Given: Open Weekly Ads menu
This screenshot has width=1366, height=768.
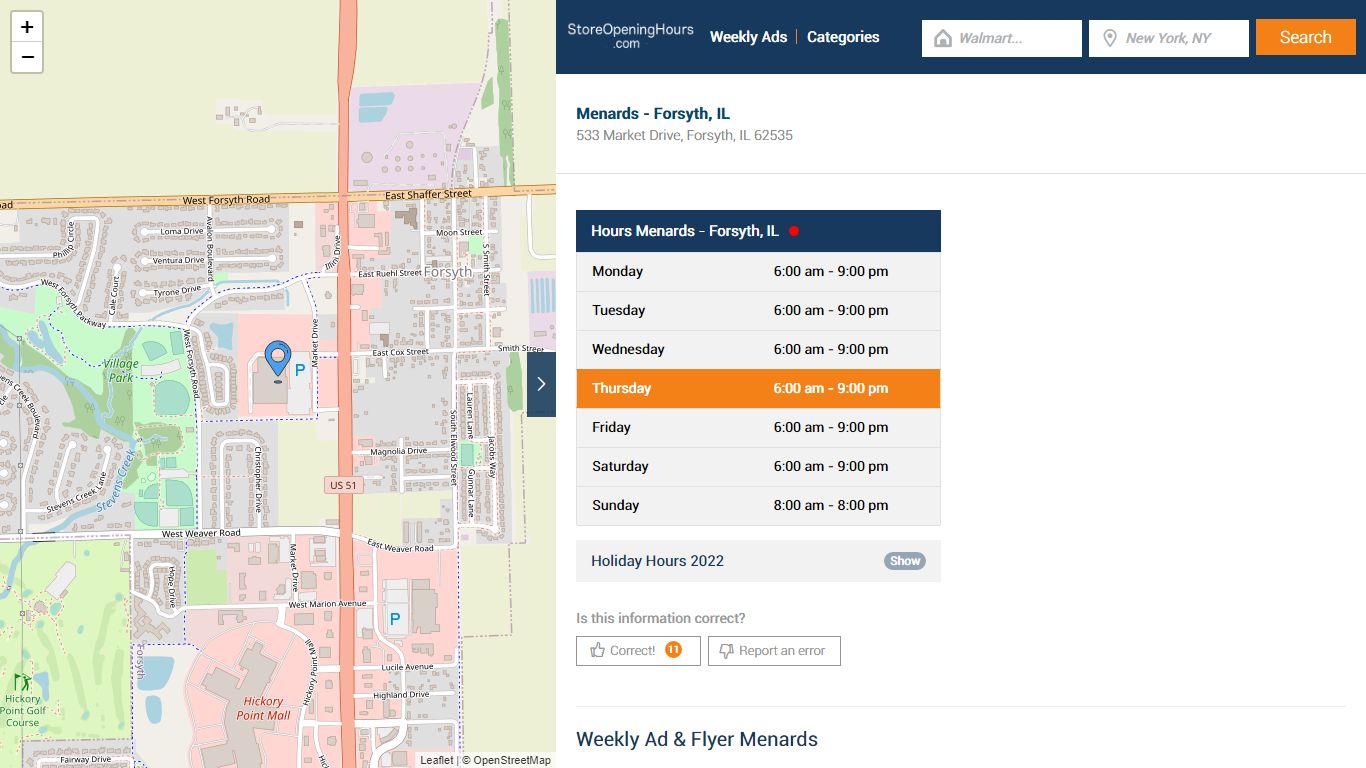Looking at the screenshot, I should click(x=749, y=37).
